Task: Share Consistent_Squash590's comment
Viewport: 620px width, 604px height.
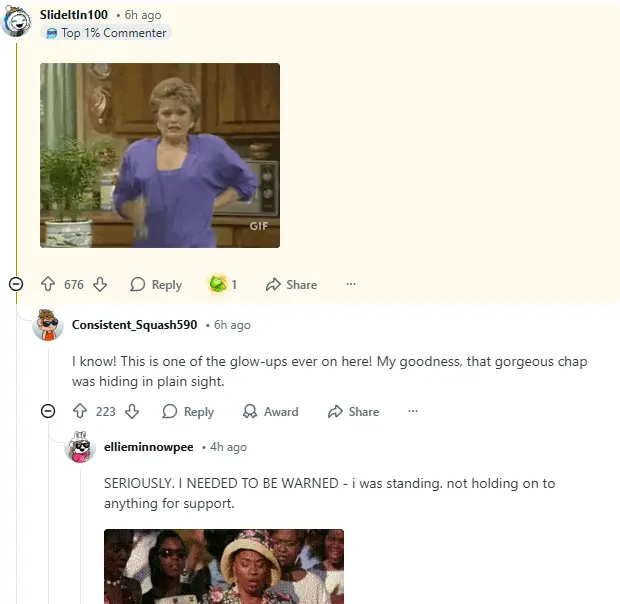Action: pyautogui.click(x=353, y=411)
